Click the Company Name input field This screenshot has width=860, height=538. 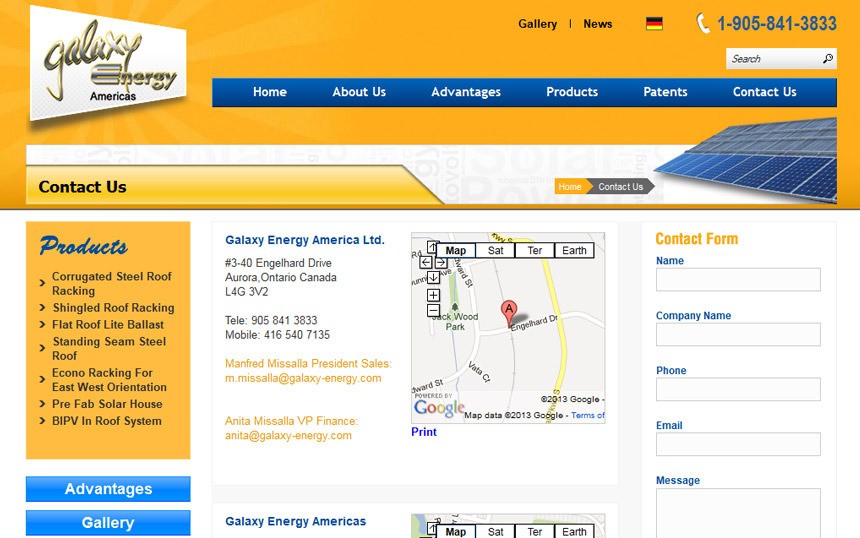(x=738, y=335)
